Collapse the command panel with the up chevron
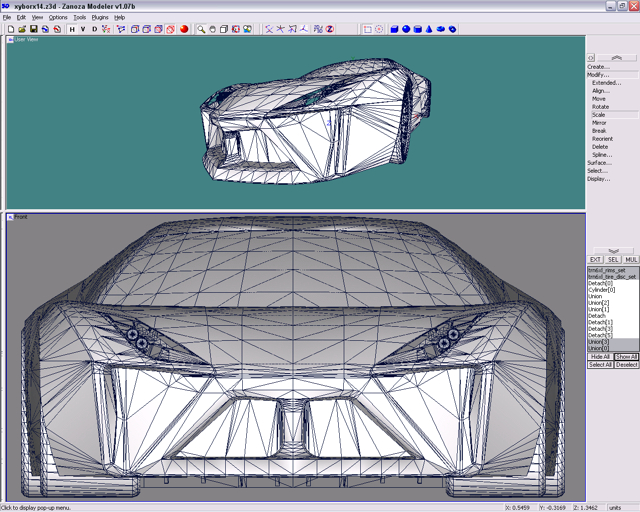Screen dimensions: 640x512 tap(616, 58)
